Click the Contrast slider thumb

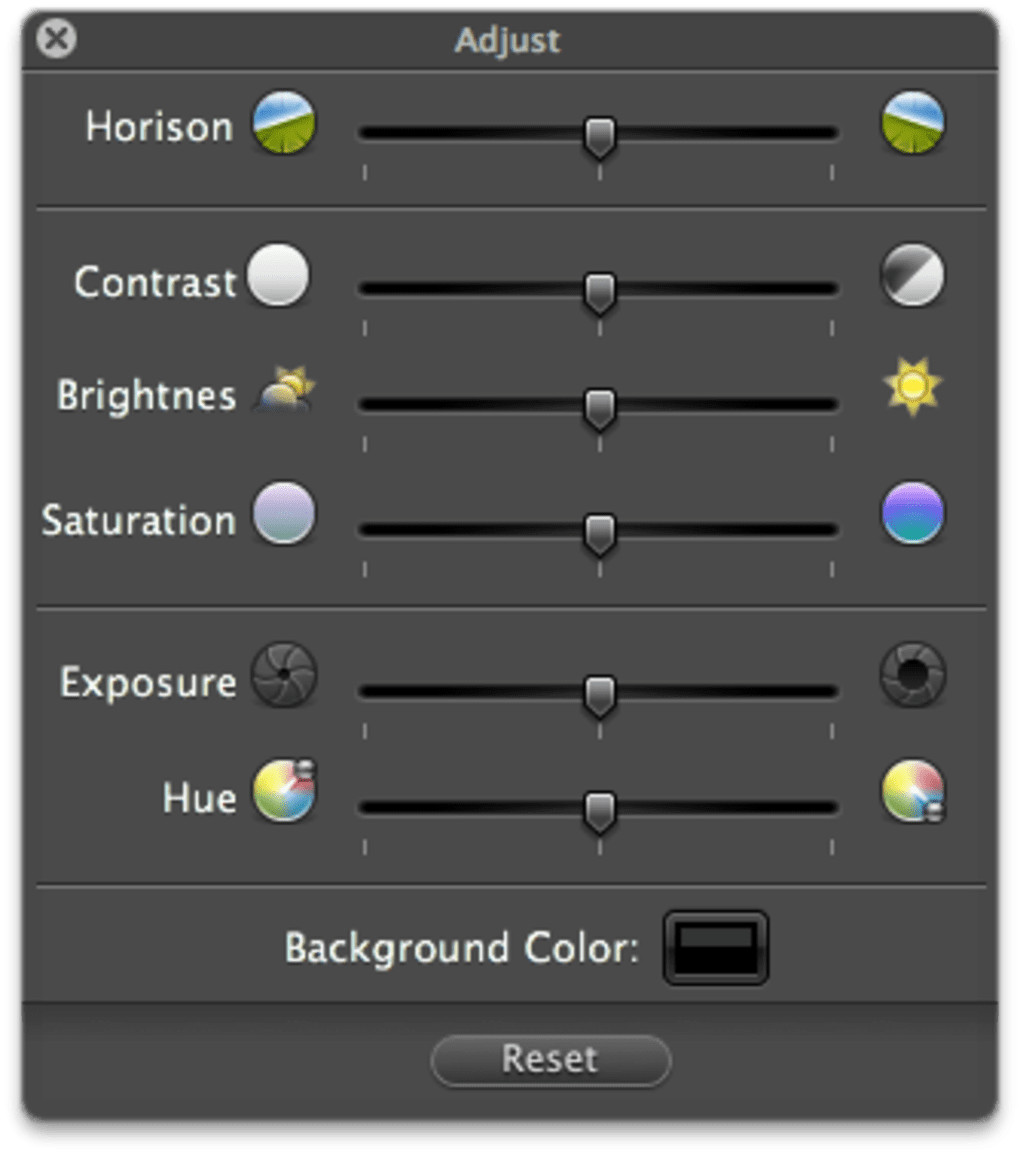(x=599, y=292)
